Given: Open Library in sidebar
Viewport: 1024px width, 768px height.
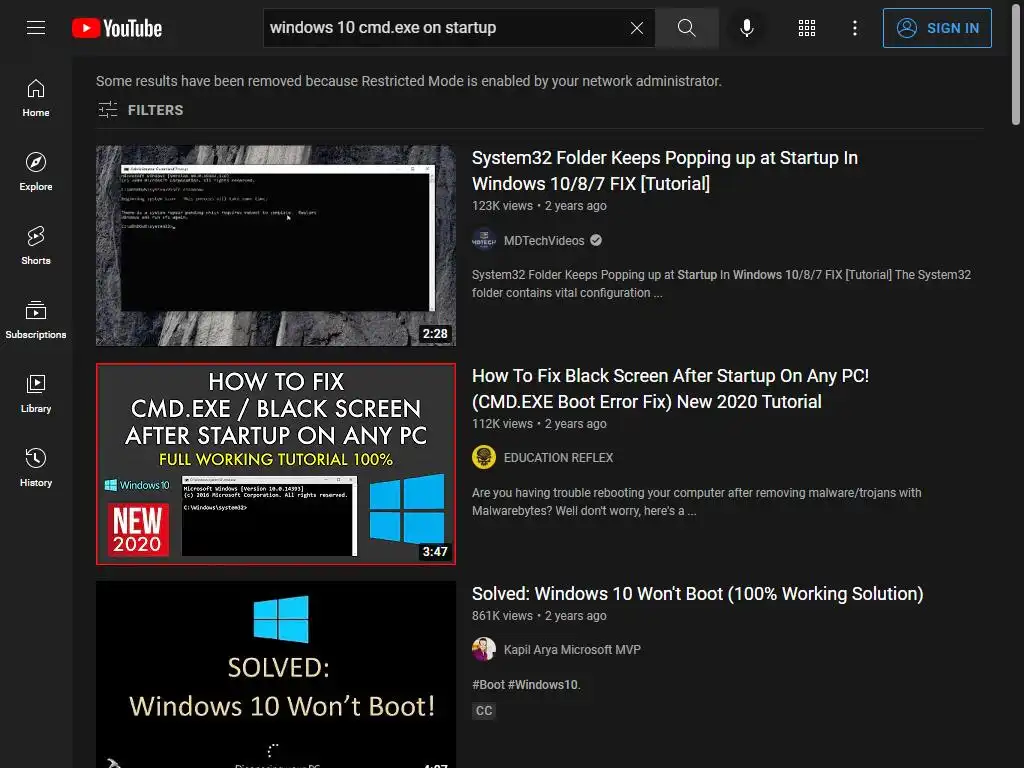Looking at the screenshot, I should (x=36, y=394).
